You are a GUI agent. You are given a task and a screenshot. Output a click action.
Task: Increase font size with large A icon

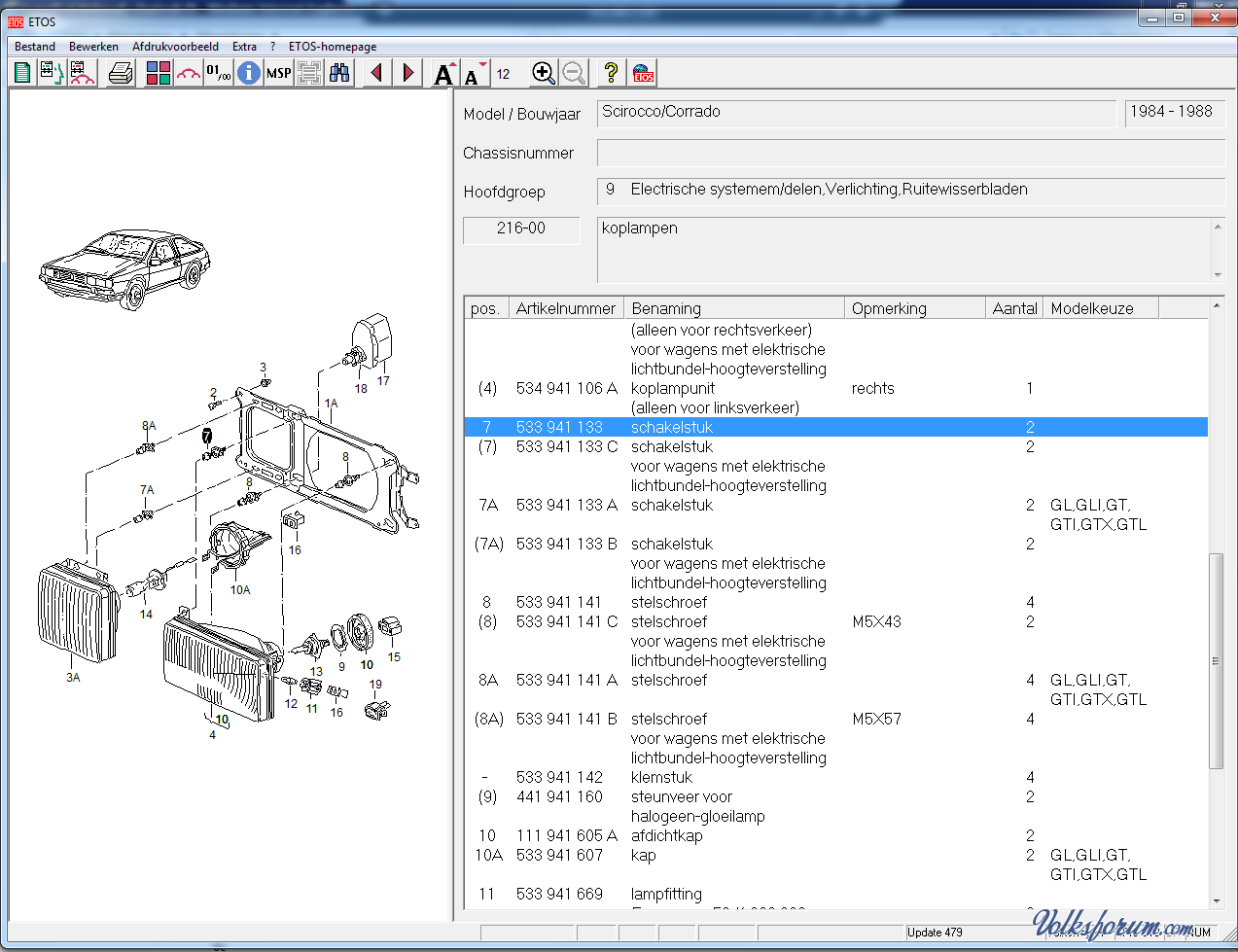click(445, 73)
